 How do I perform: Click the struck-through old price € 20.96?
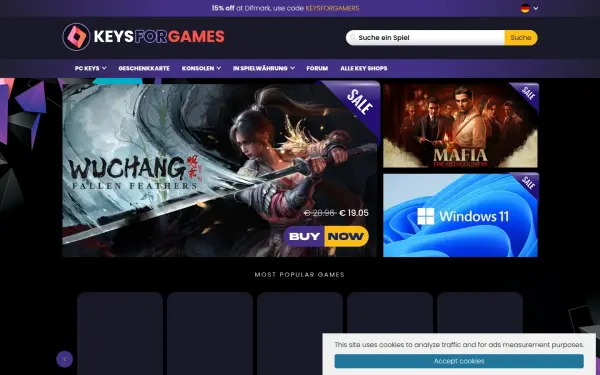point(320,213)
